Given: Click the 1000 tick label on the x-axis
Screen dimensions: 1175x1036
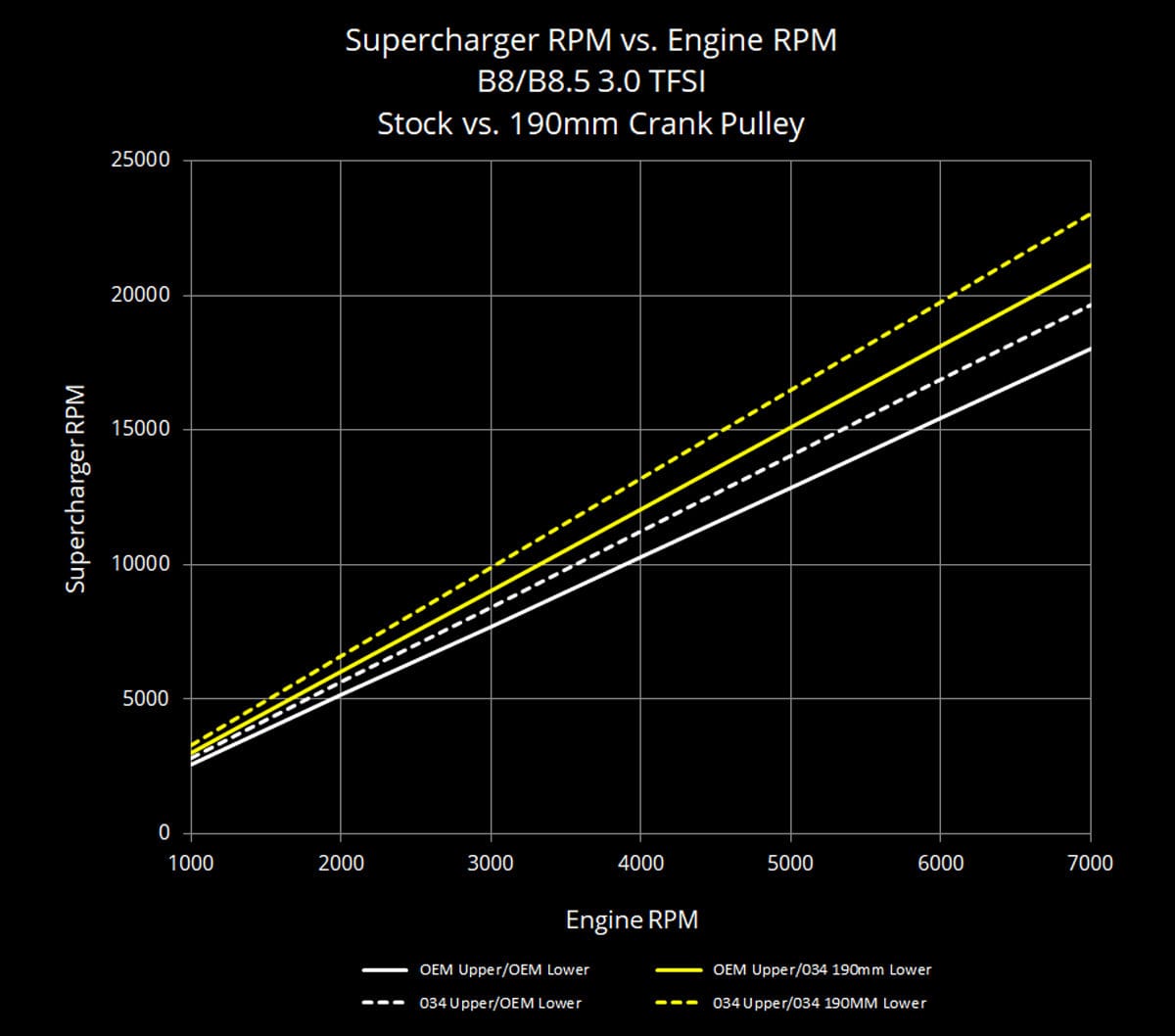Looking at the screenshot, I should (x=190, y=863).
